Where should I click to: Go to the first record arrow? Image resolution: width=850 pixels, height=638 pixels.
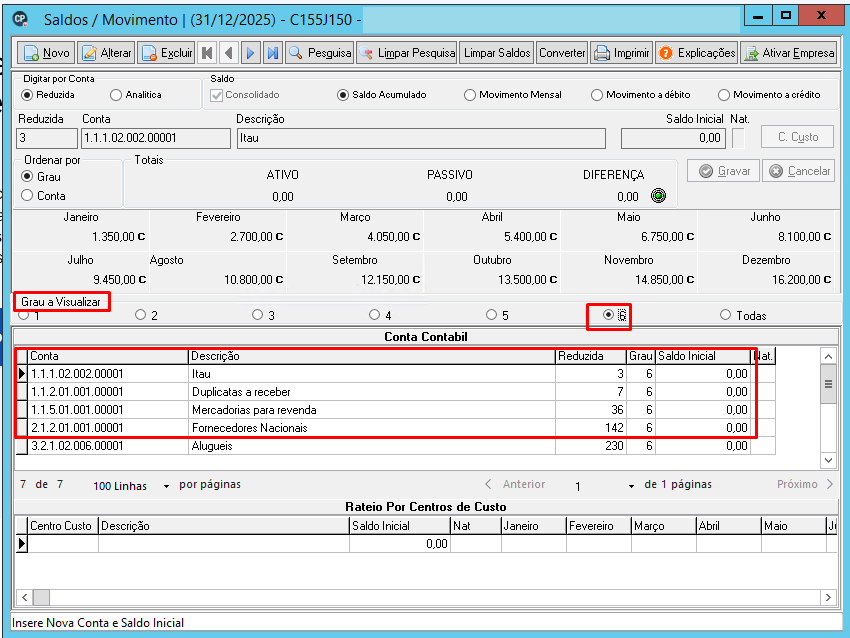[x=207, y=53]
